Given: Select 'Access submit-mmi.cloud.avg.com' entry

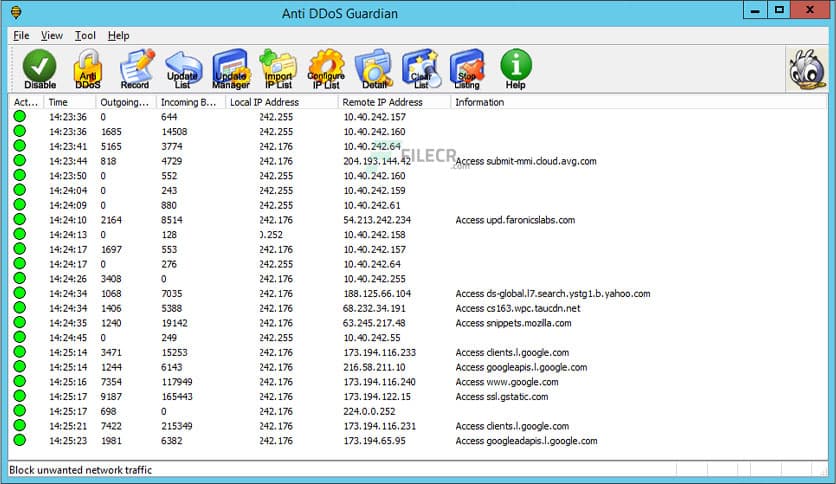Looking at the screenshot, I should (x=526, y=161).
